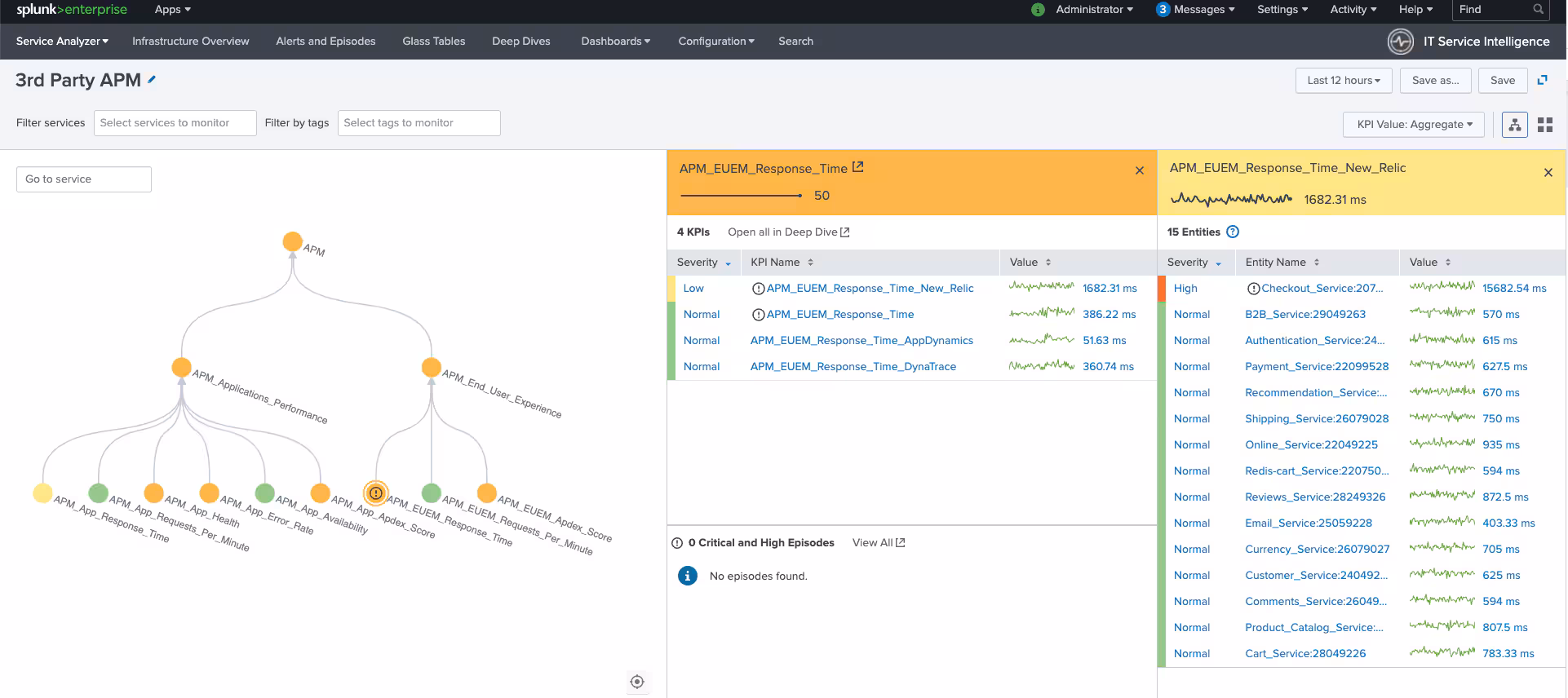Viewport: 1568px width, 698px height.
Task: Open the Deep Dives tab
Action: click(520, 42)
